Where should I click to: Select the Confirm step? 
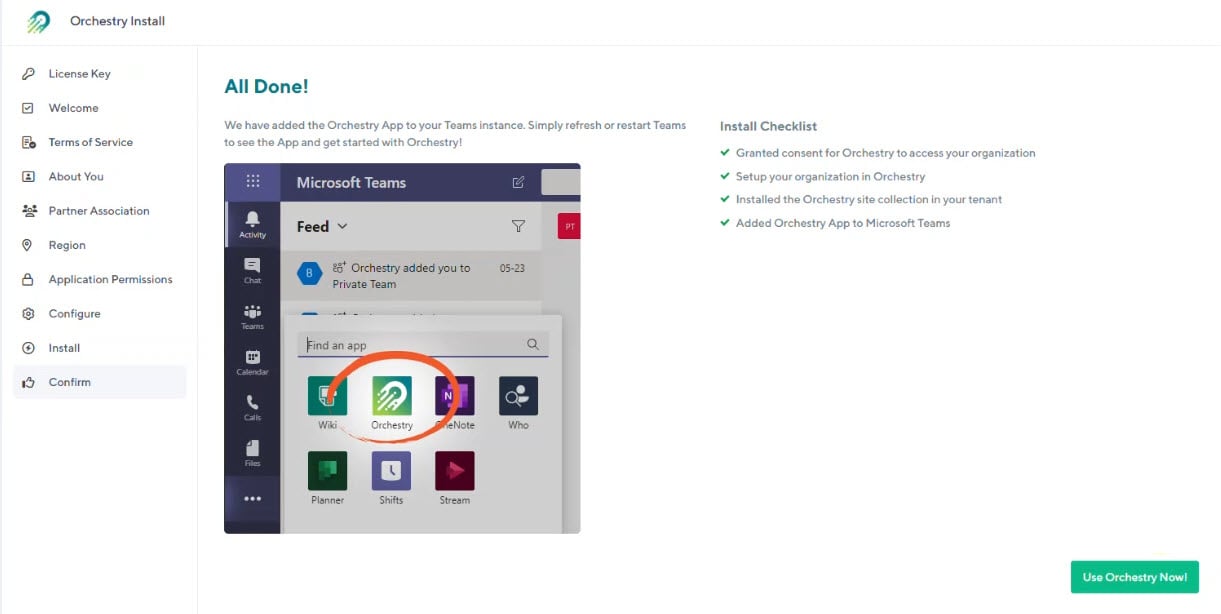tap(99, 382)
